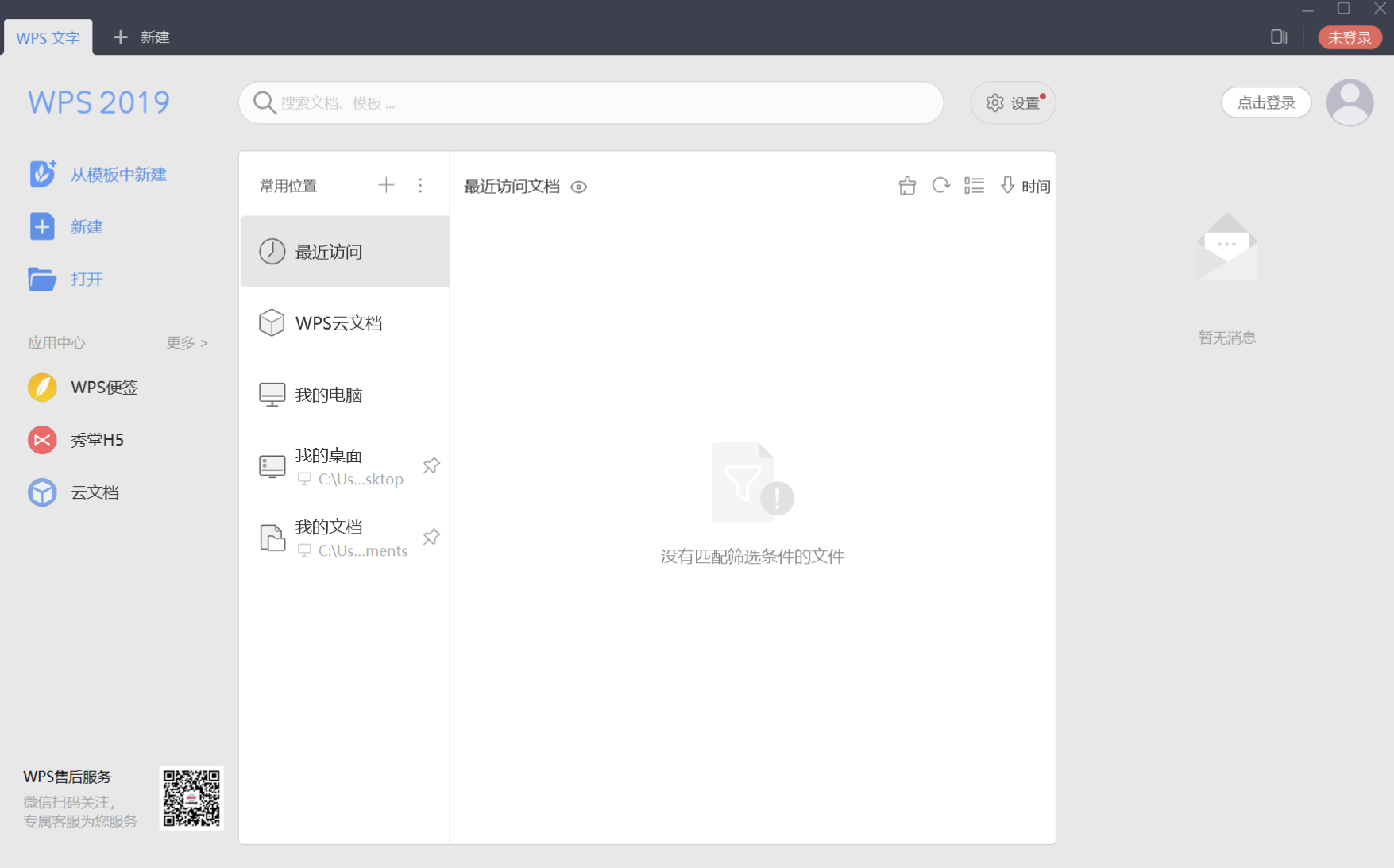Open the 我的桌面 location entry
1394x868 pixels.
coord(345,466)
